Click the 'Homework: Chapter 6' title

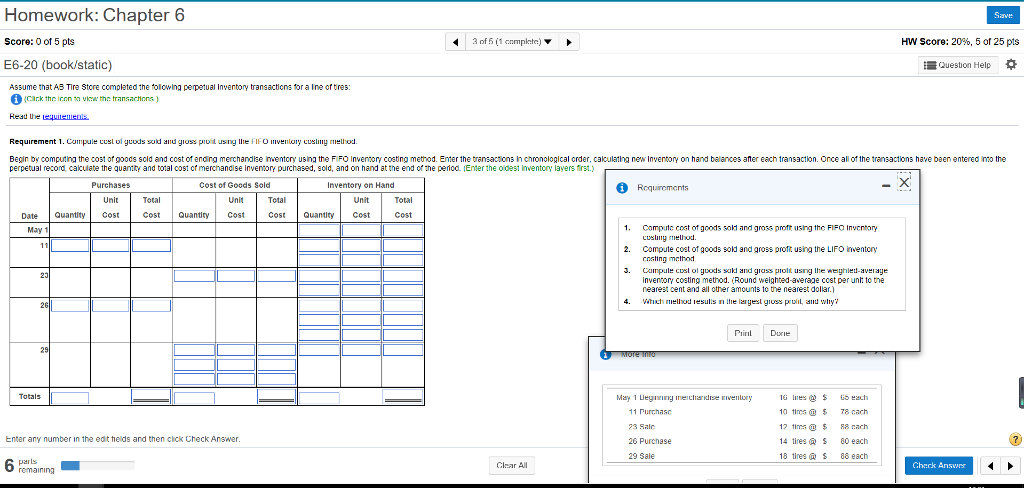coord(95,14)
